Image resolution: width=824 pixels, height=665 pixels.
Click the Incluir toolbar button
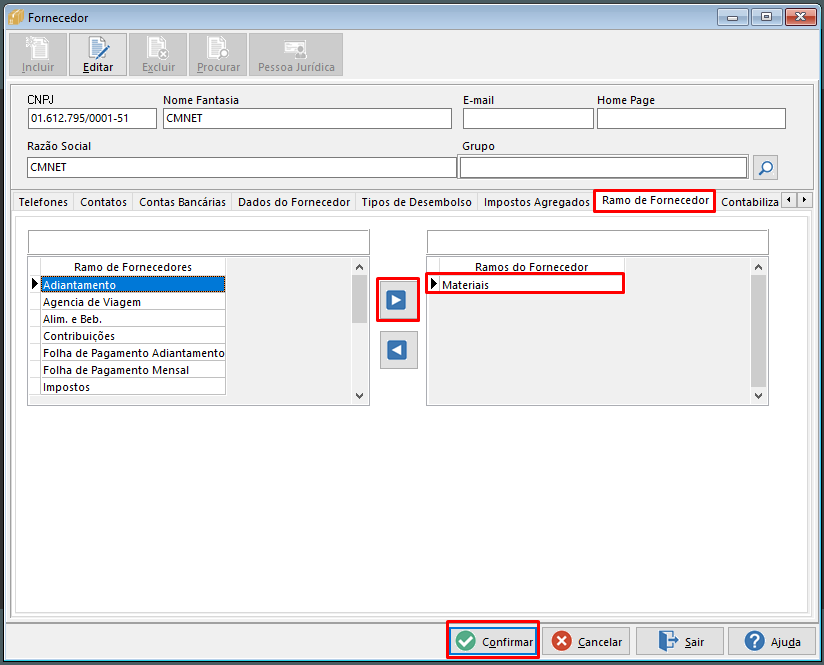(38, 55)
